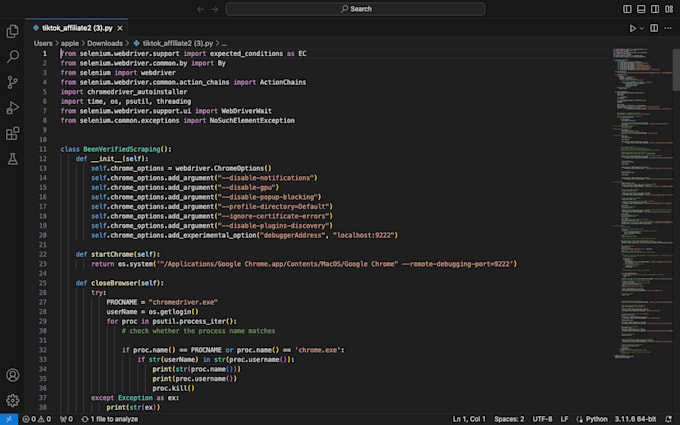
Task: Go forward with the right arrow
Action: (x=215, y=9)
